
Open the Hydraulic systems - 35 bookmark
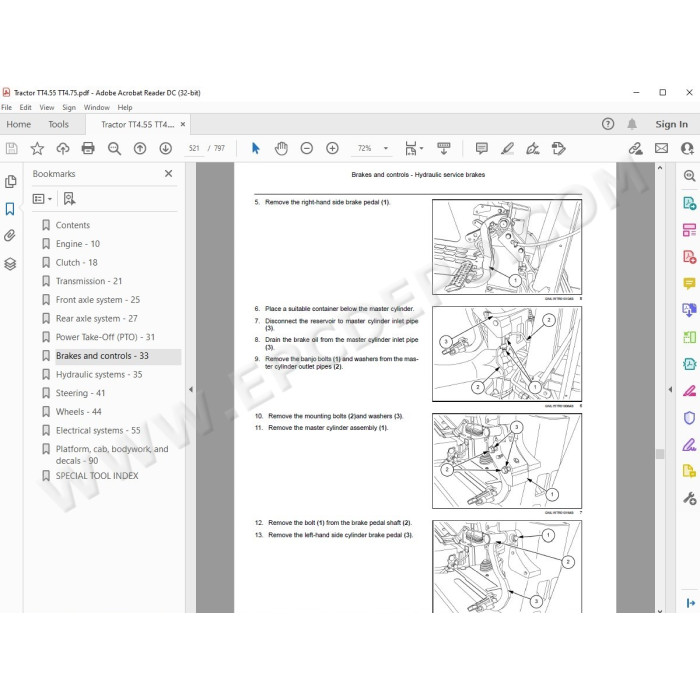click(x=99, y=375)
